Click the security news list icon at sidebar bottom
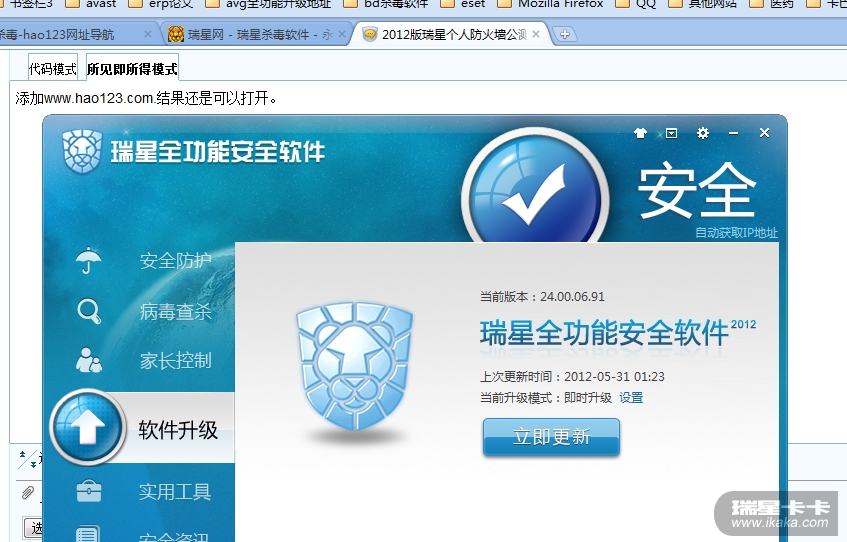 (88, 534)
